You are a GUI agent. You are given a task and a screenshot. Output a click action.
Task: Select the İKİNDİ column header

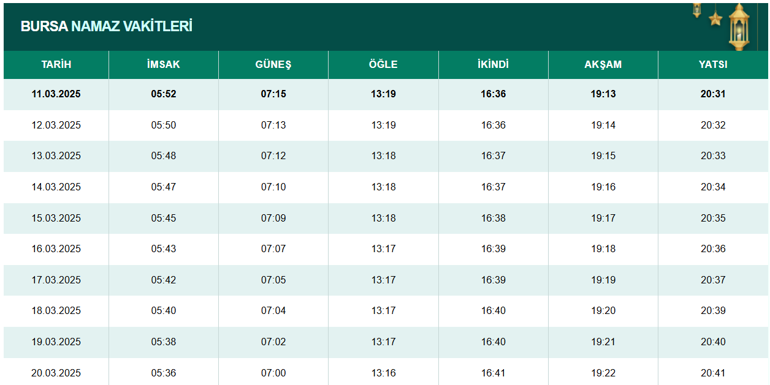tap(494, 65)
